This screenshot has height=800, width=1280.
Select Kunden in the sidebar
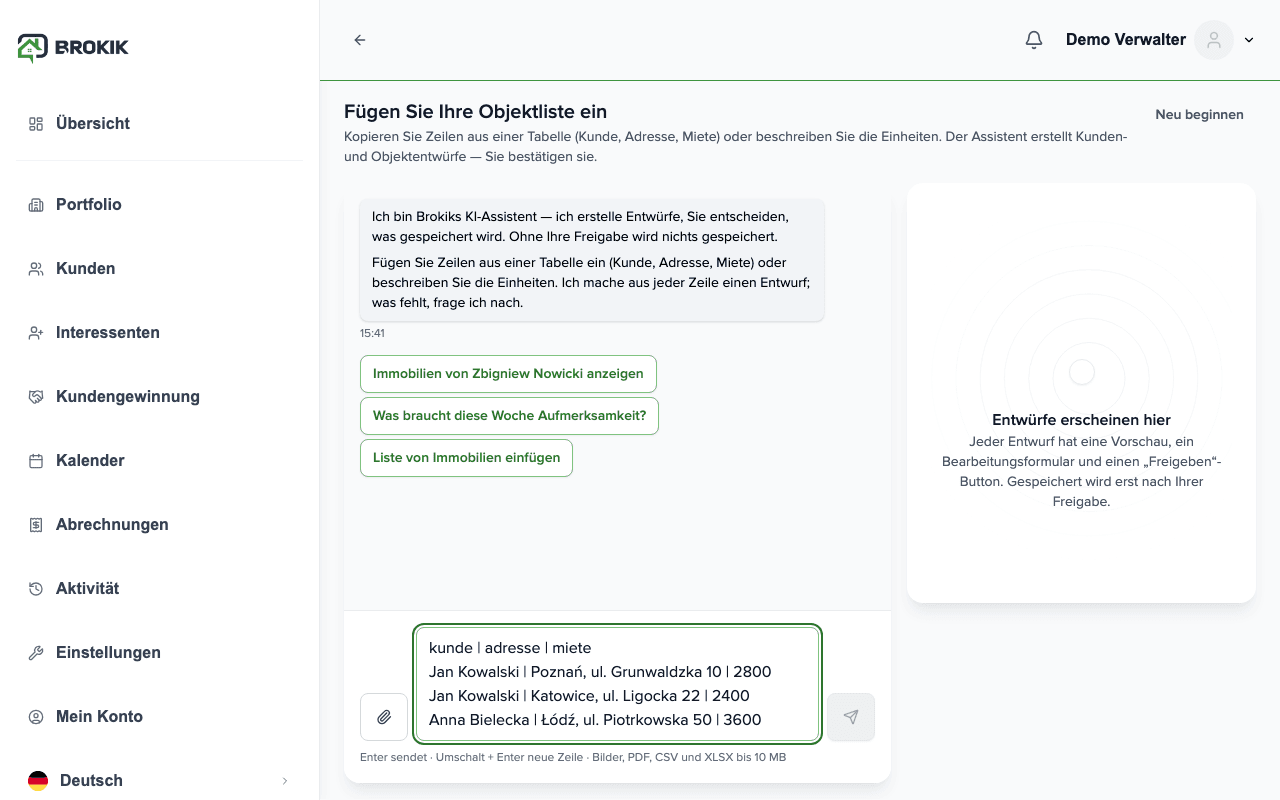click(160, 269)
